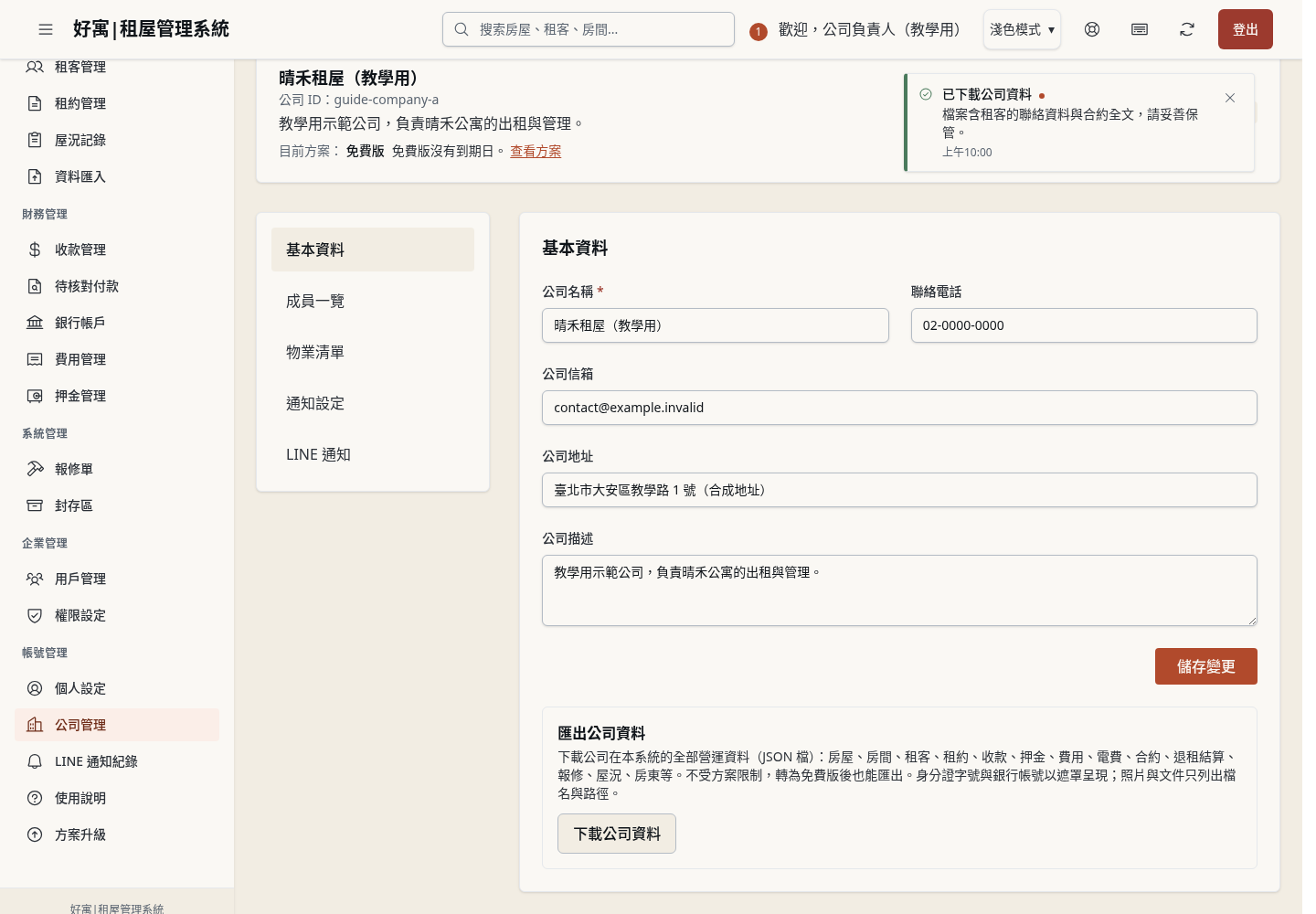Screen dimensions: 1316x914
Task: Click the keyboard shortcuts icon
Action: tap(1140, 29)
